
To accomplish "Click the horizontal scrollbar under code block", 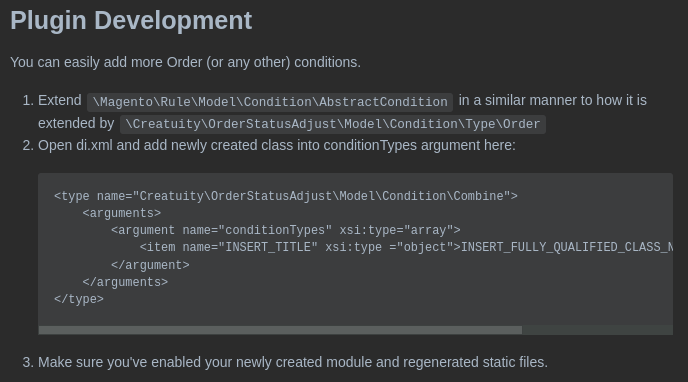I will tap(280, 330).
